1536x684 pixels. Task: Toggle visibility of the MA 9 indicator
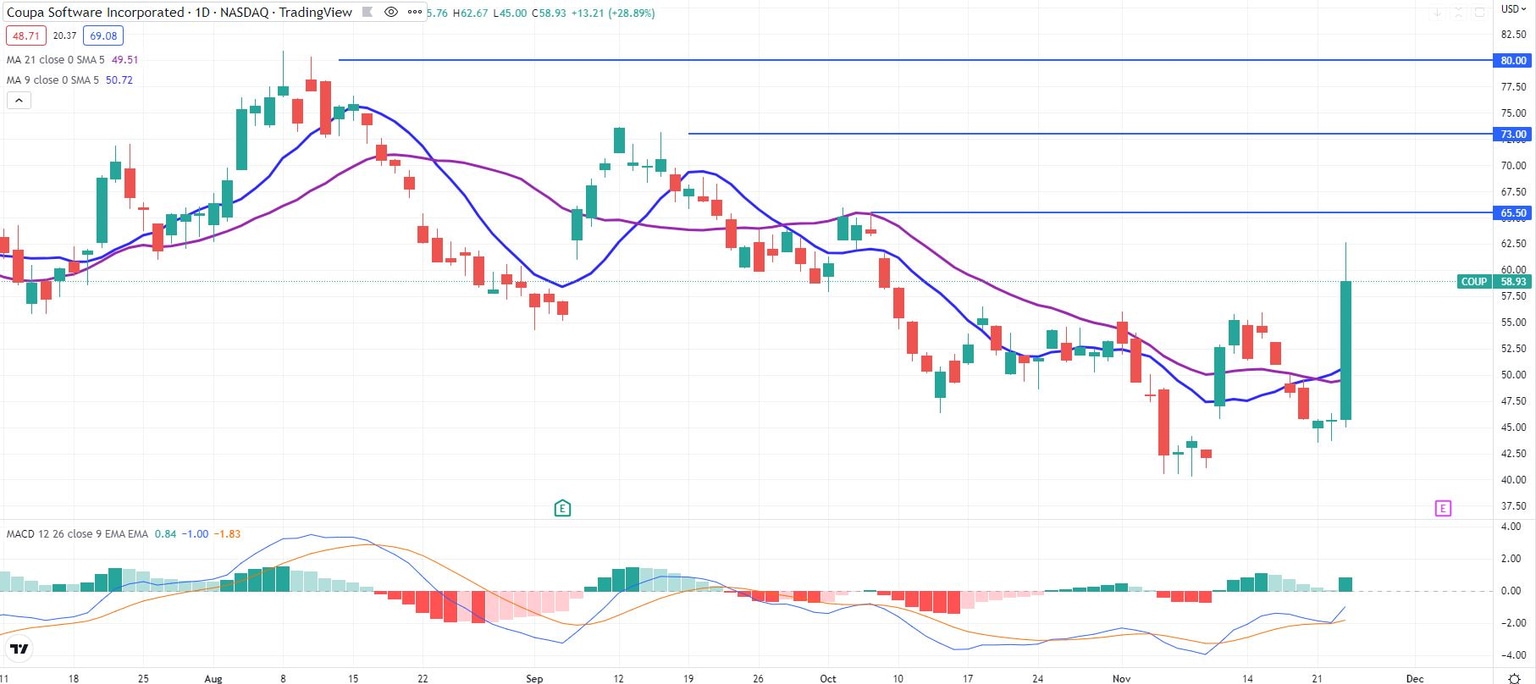[65, 80]
